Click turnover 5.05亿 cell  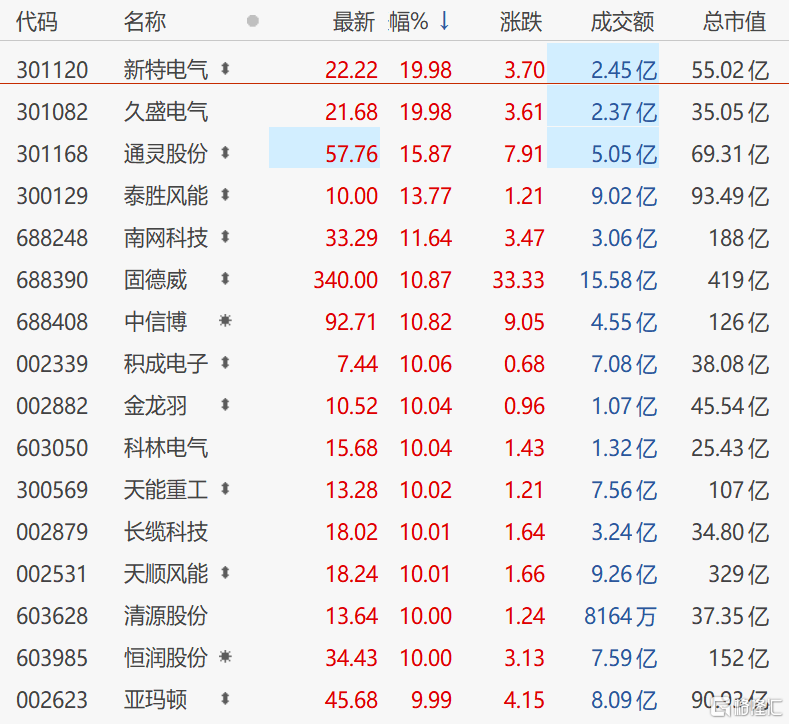603,148
